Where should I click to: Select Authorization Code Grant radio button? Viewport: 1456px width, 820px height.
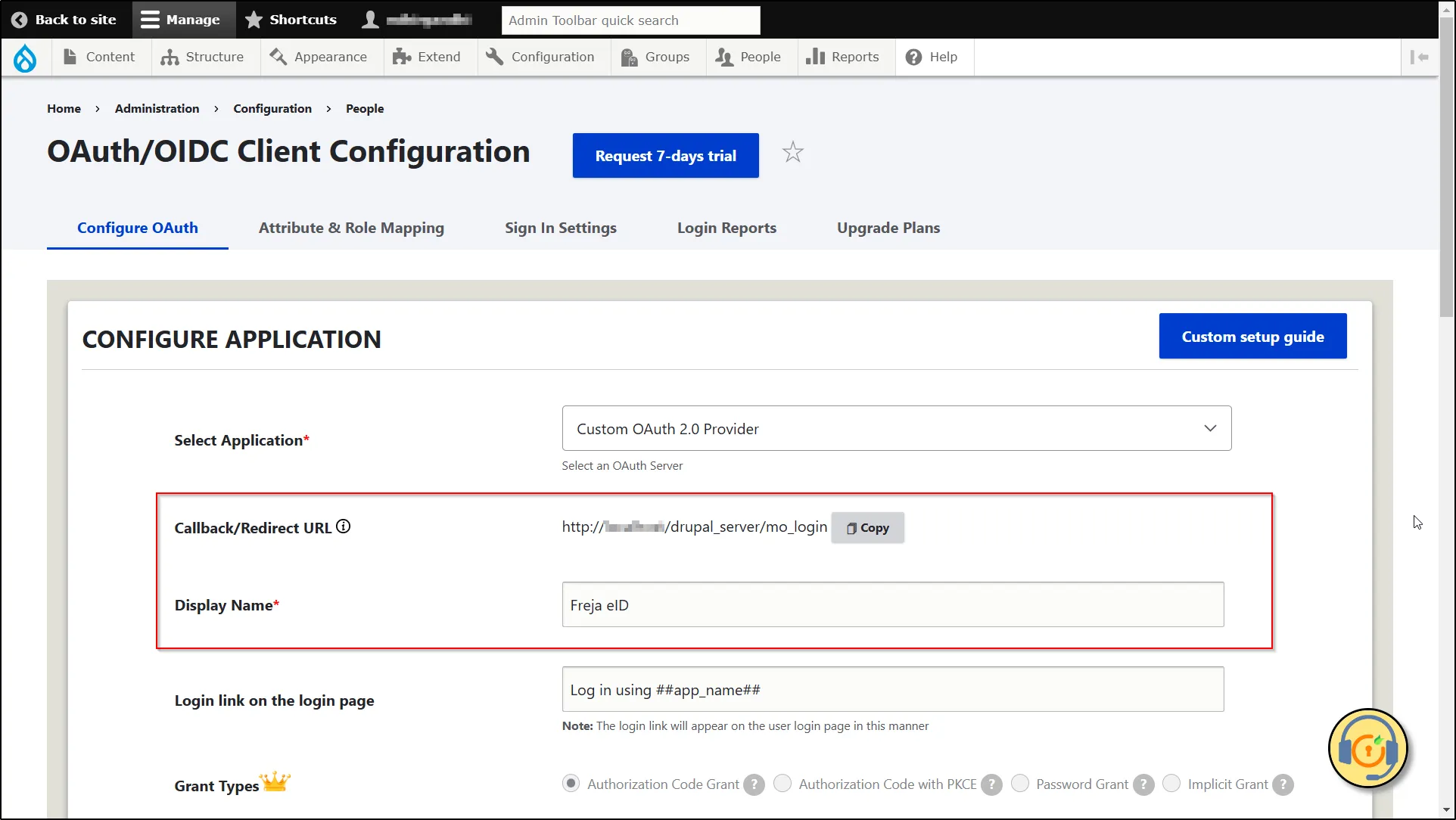point(570,783)
